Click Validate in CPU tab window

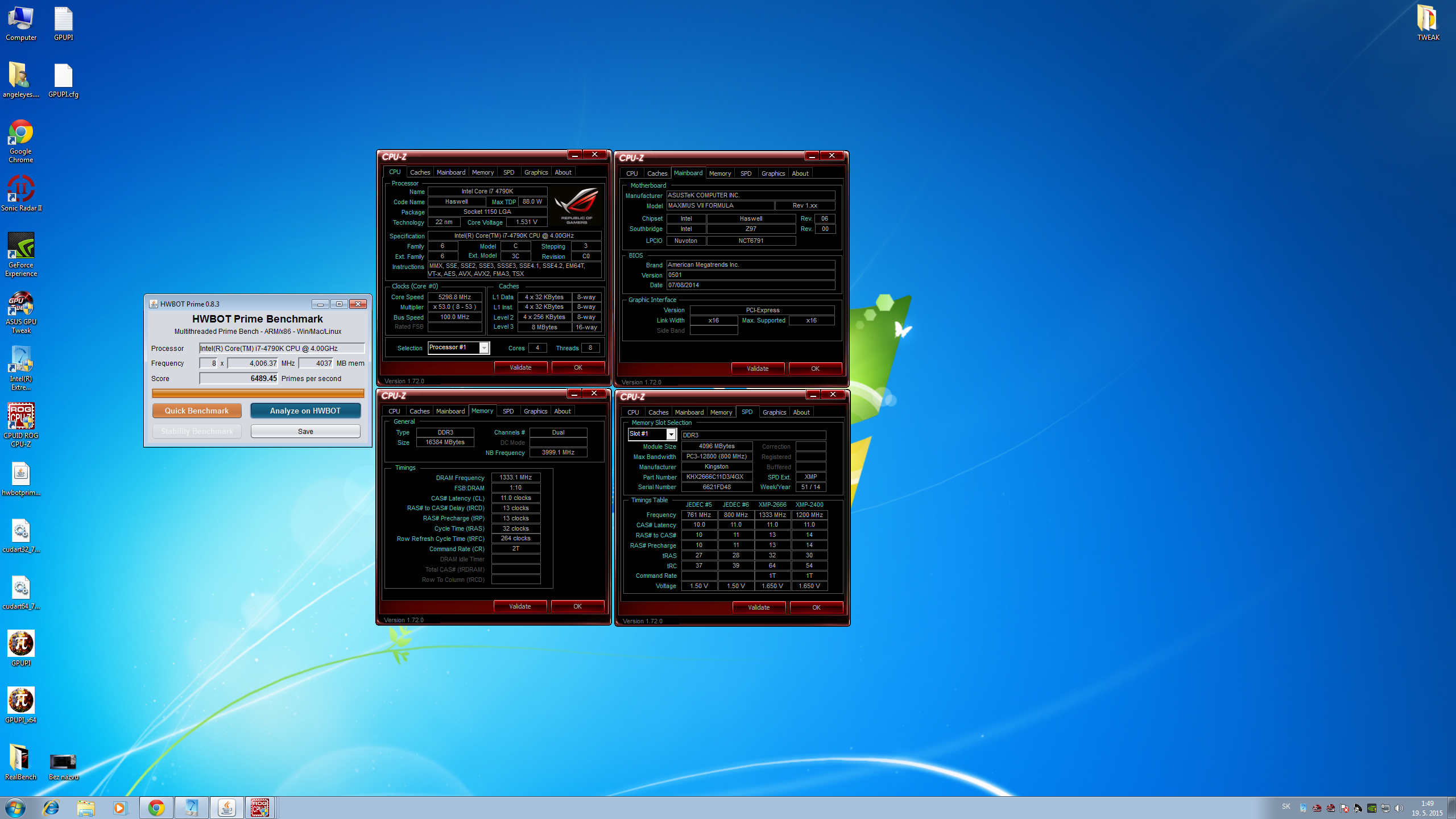520,367
